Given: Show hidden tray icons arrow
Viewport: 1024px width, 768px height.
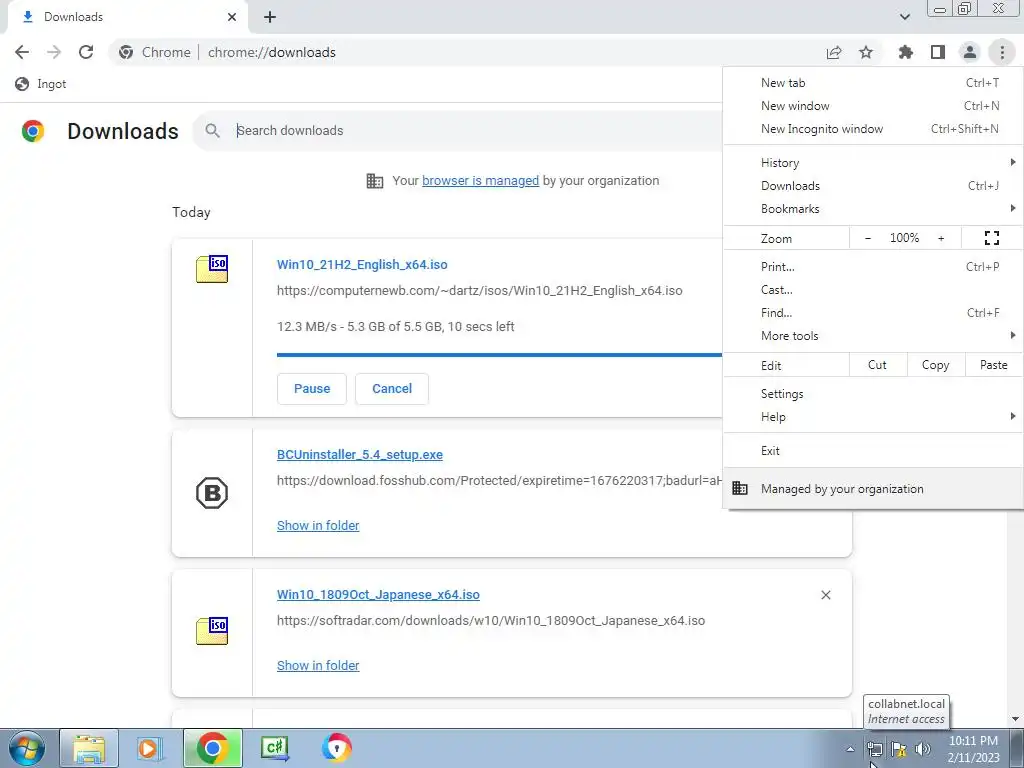Looking at the screenshot, I should coord(850,749).
